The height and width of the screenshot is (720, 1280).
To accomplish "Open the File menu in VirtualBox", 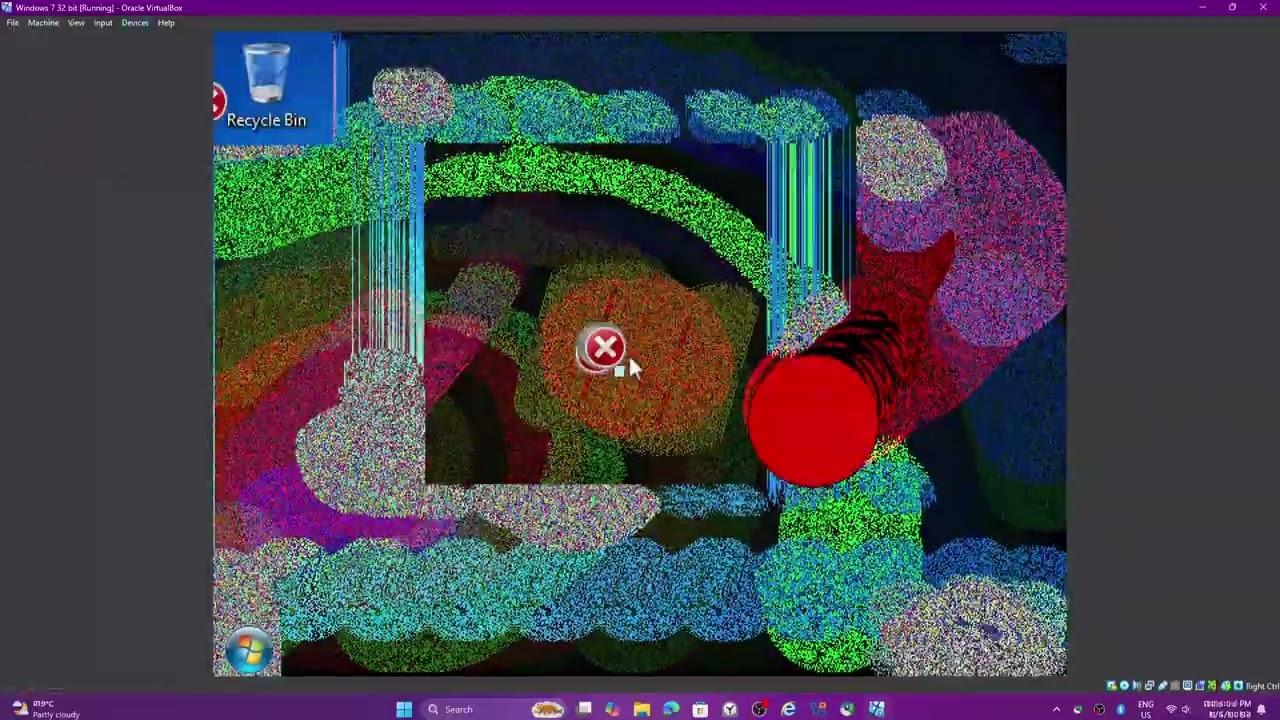I will tap(12, 22).
